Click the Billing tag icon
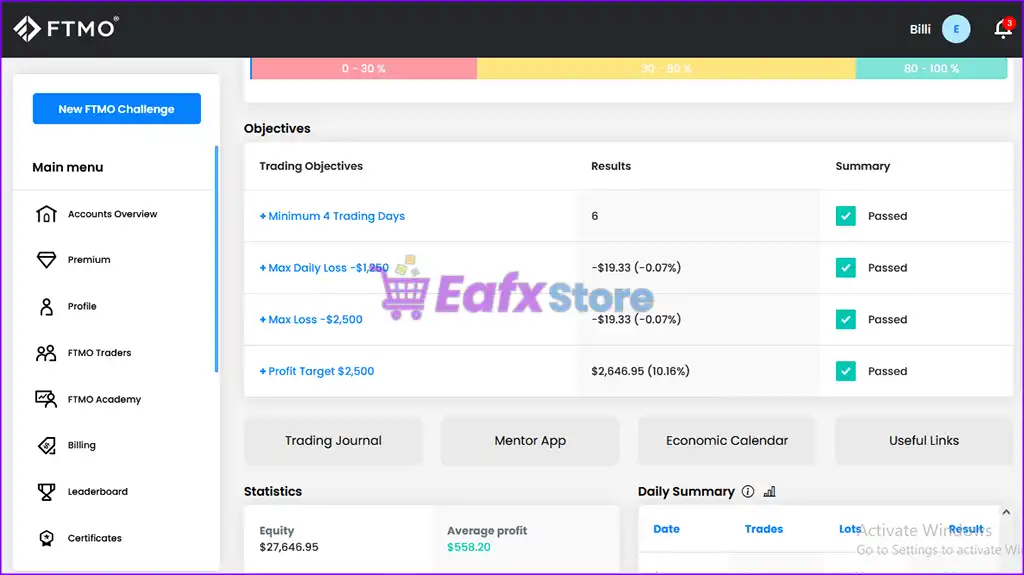The height and width of the screenshot is (575, 1024). [46, 446]
